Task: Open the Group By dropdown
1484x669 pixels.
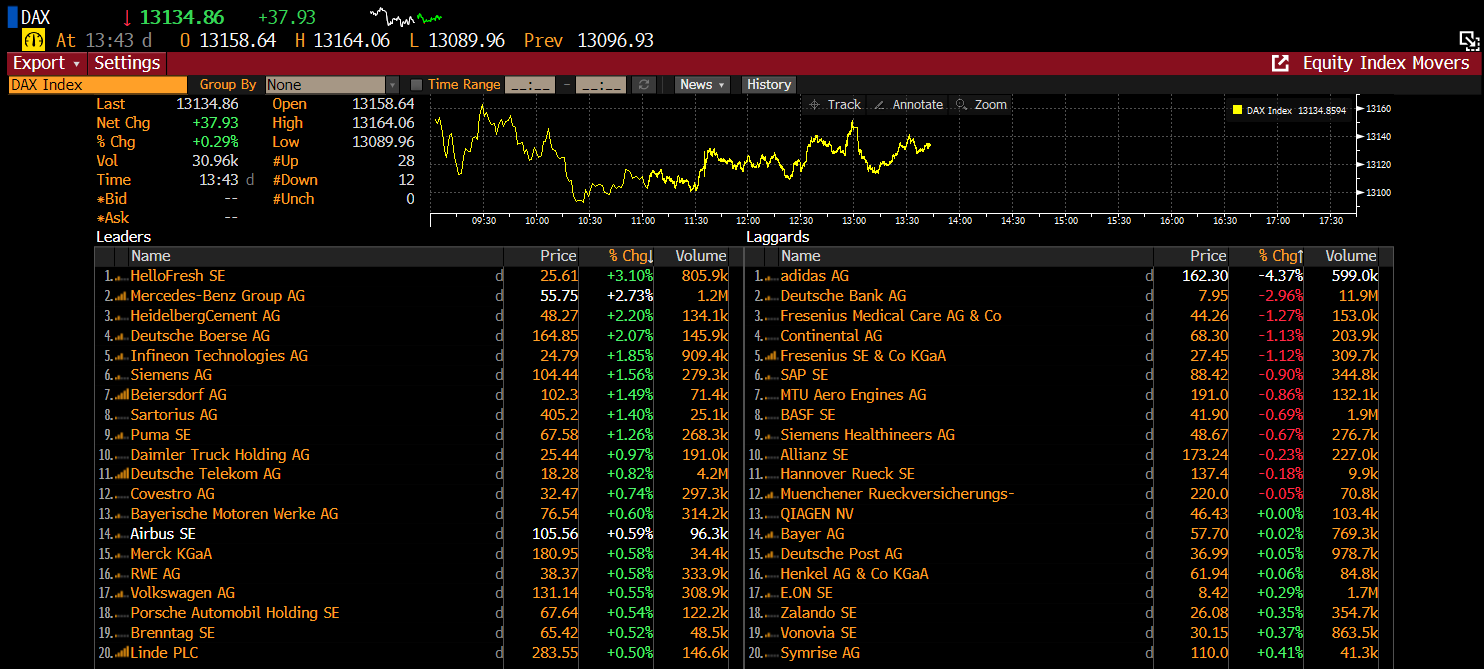Action: coord(332,85)
